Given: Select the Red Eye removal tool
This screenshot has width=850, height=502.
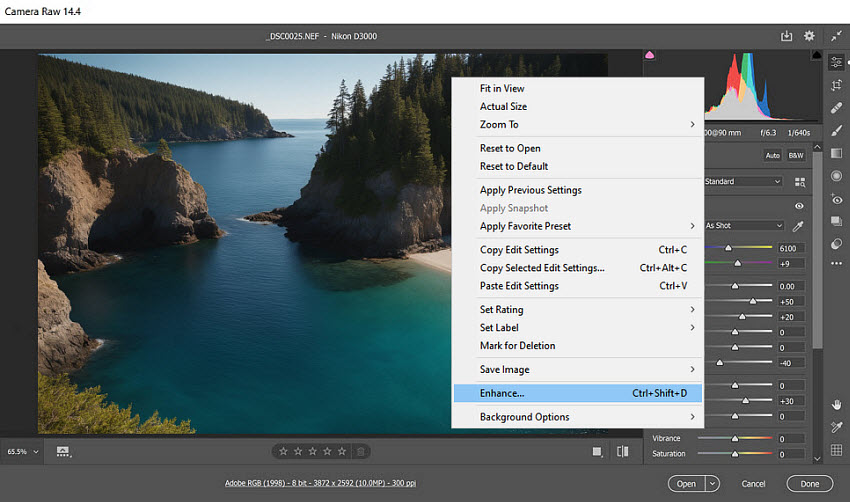Looking at the screenshot, I should (x=836, y=199).
